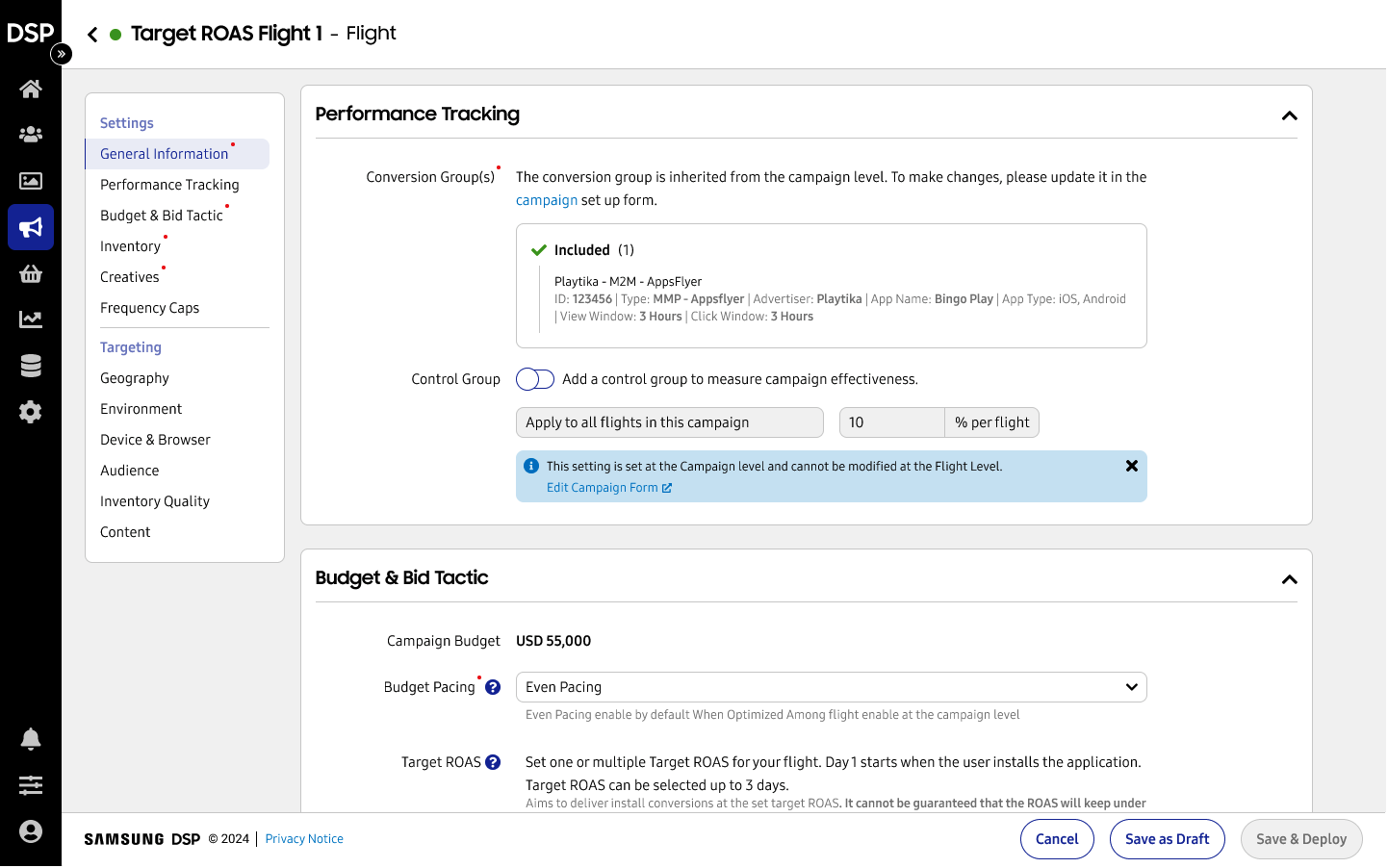
Task: Click Save as Draft button
Action: (1167, 839)
